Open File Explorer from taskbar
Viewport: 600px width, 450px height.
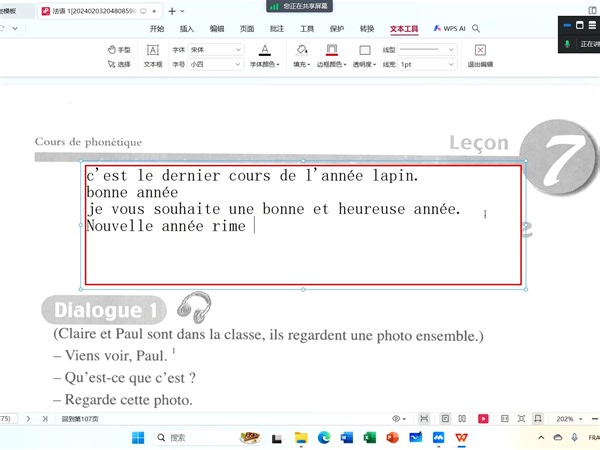(301, 438)
